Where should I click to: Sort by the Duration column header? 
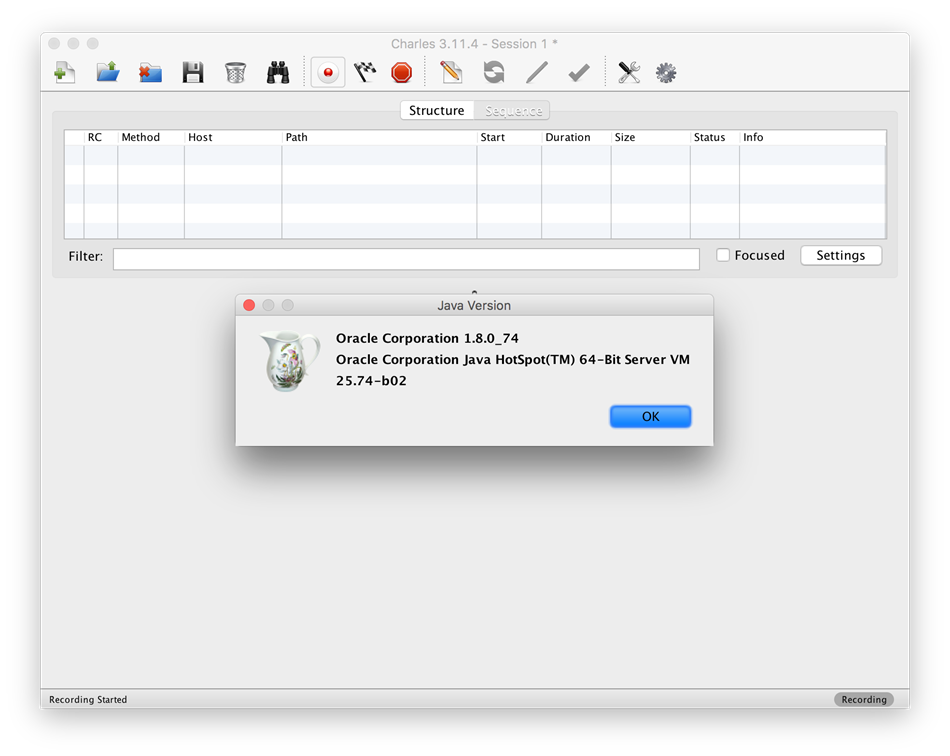576,138
